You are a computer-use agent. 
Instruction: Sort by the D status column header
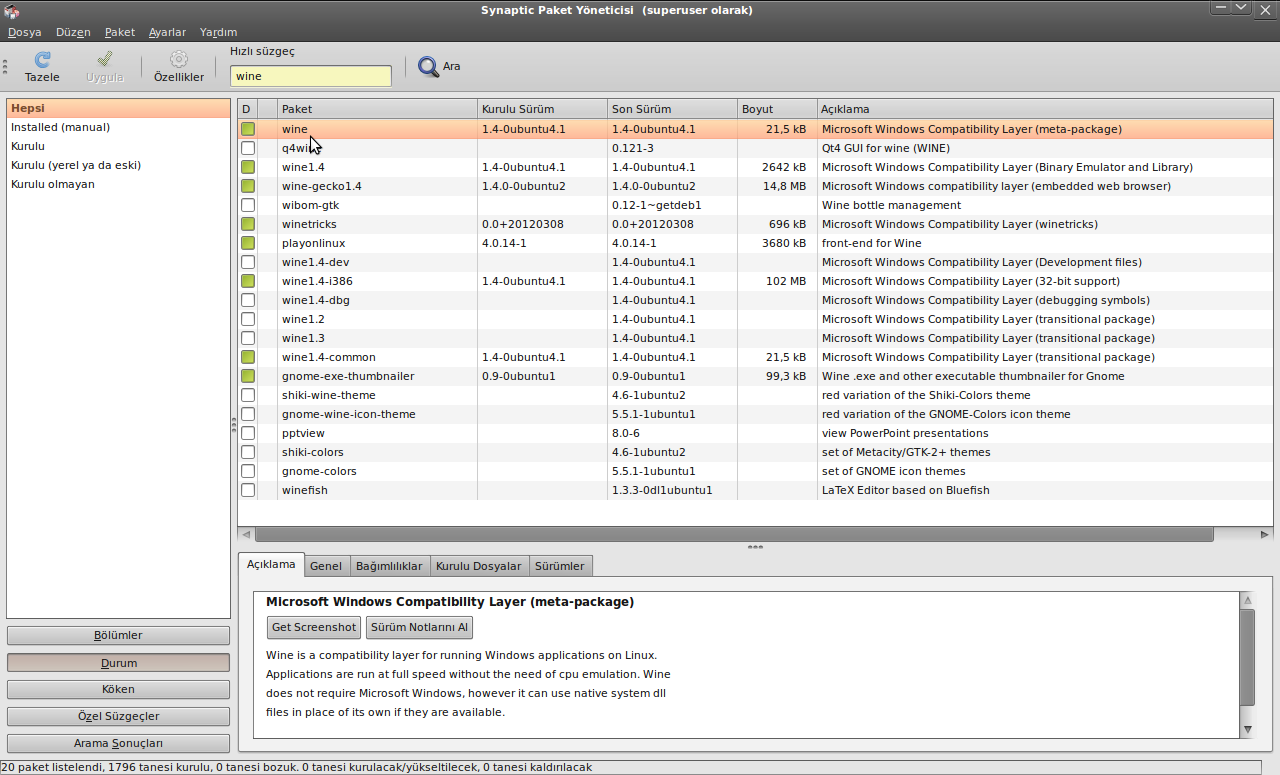pos(247,109)
